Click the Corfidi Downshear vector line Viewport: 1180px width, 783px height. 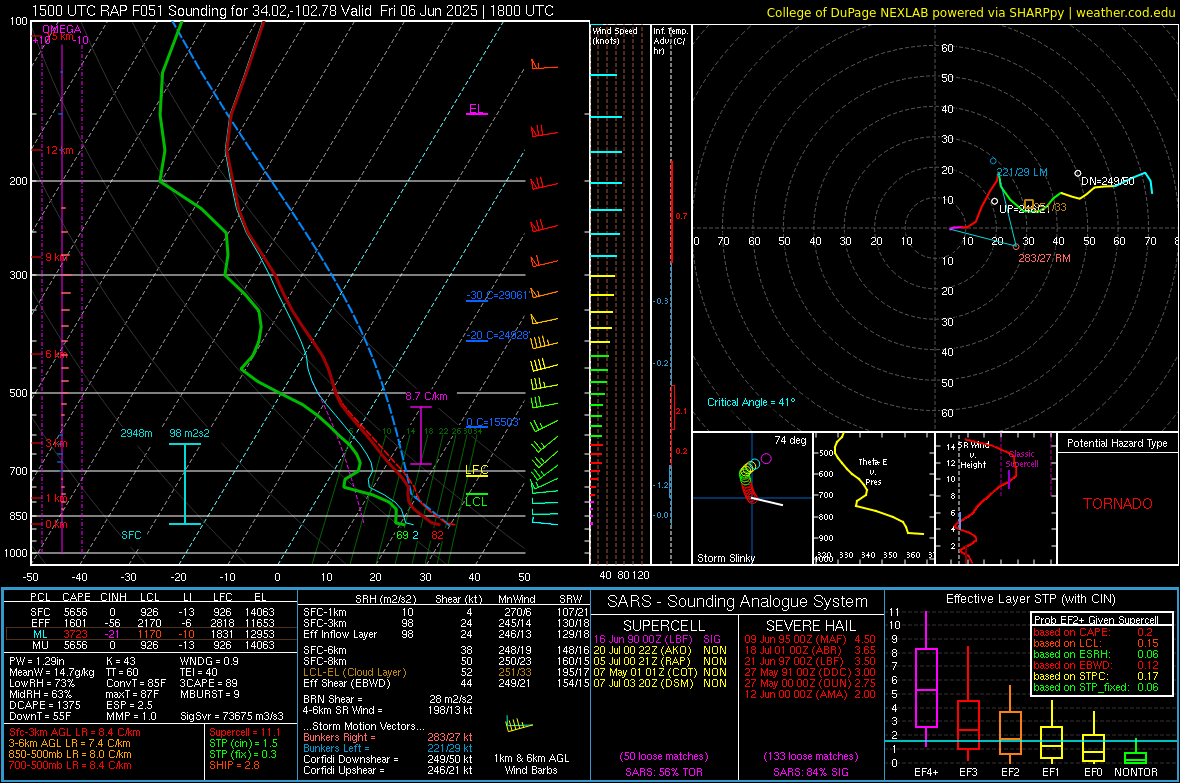[388, 759]
